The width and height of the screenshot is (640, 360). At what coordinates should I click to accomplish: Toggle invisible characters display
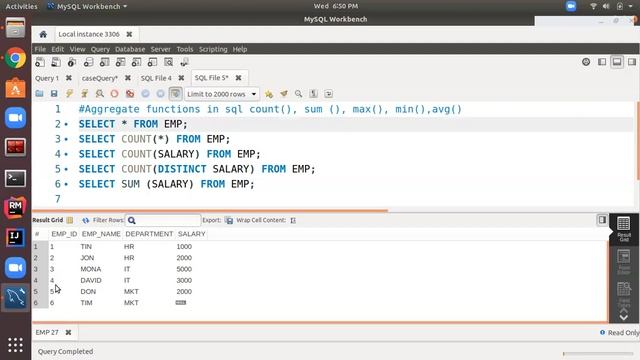click(x=313, y=94)
